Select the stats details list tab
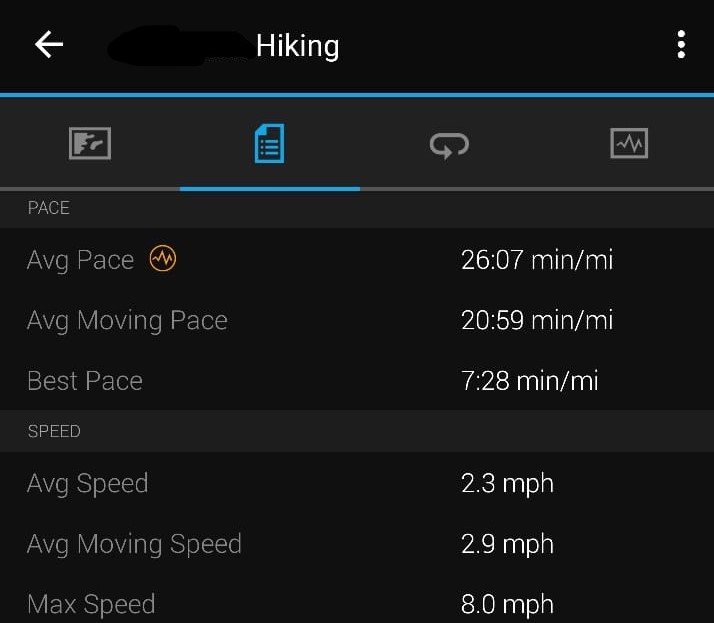The height and width of the screenshot is (623, 714). tap(269, 144)
